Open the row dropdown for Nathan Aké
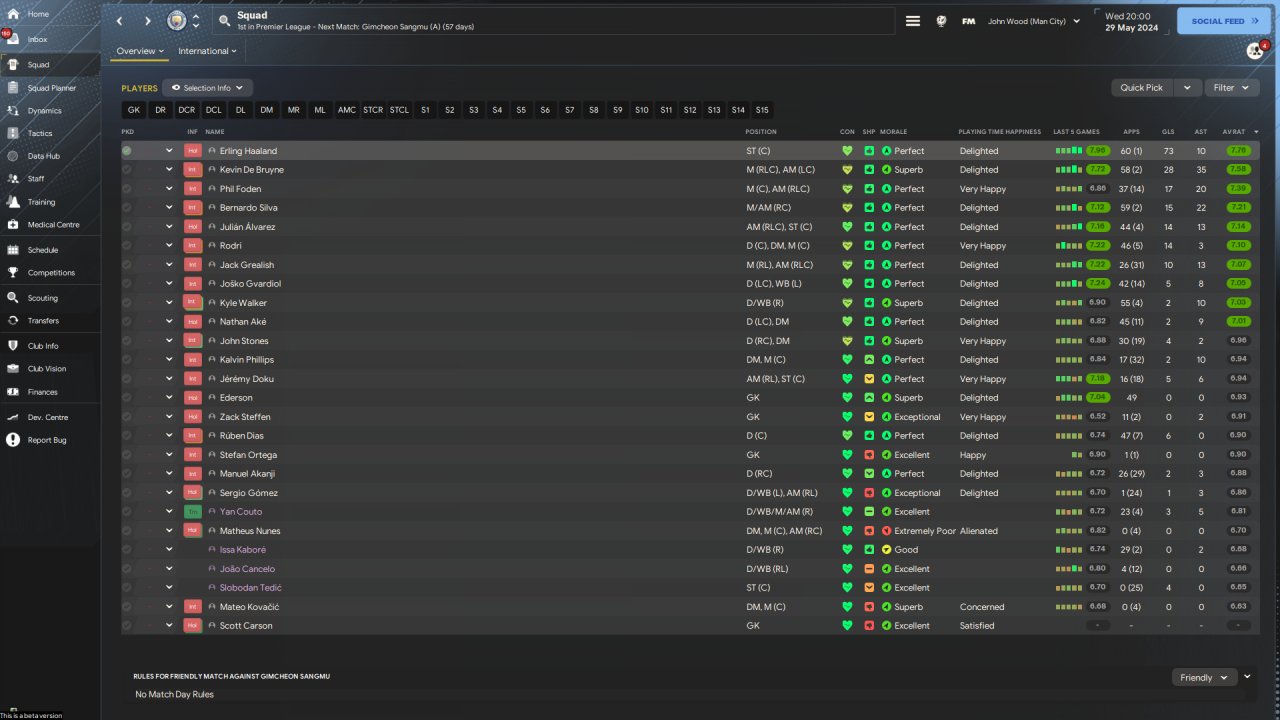This screenshot has width=1280, height=720. pos(169,322)
